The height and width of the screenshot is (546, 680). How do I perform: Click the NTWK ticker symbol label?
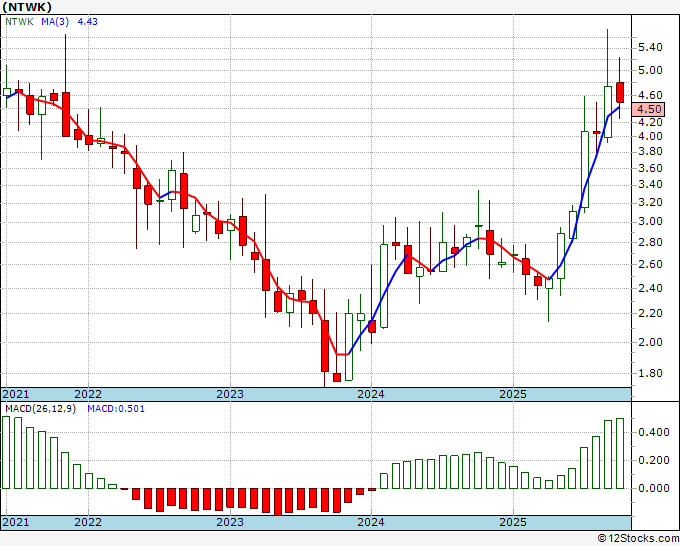(x=21, y=7)
